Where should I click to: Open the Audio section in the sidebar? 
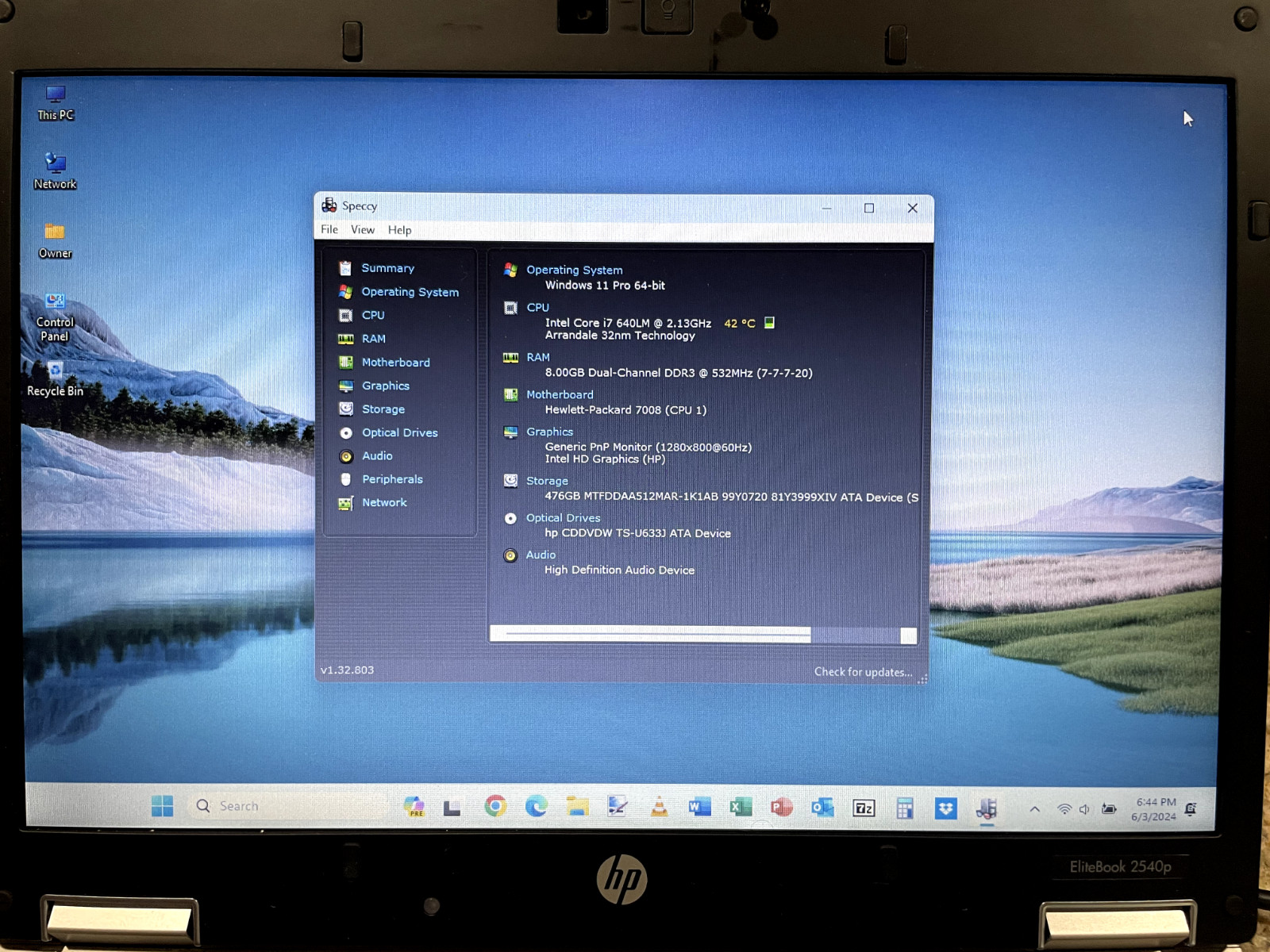[x=377, y=456]
